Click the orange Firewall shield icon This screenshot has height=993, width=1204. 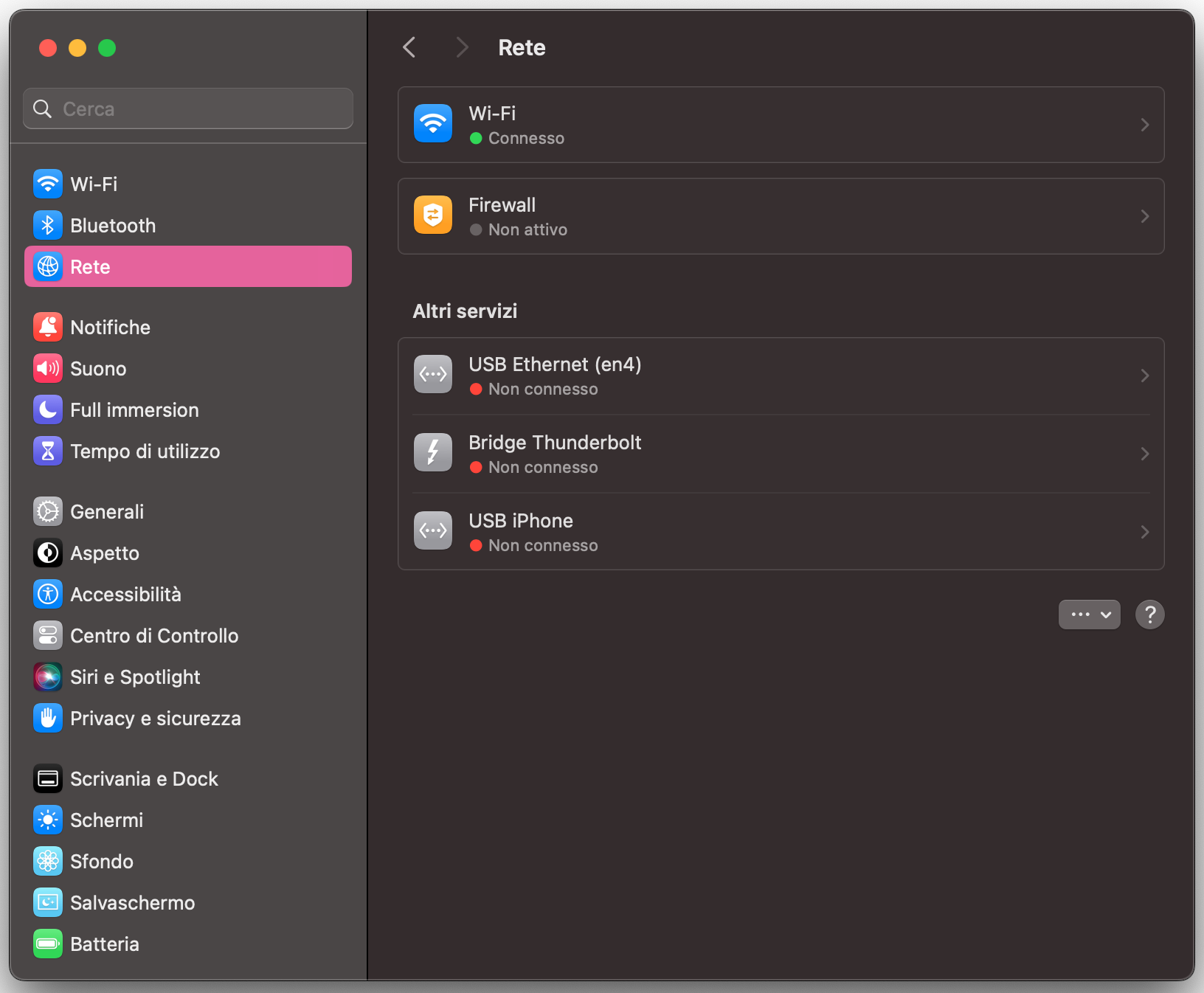[433, 215]
